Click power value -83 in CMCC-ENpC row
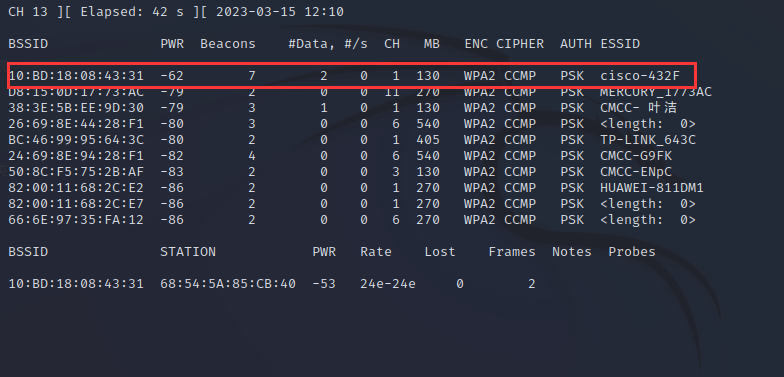This screenshot has width=784, height=377. click(172, 172)
